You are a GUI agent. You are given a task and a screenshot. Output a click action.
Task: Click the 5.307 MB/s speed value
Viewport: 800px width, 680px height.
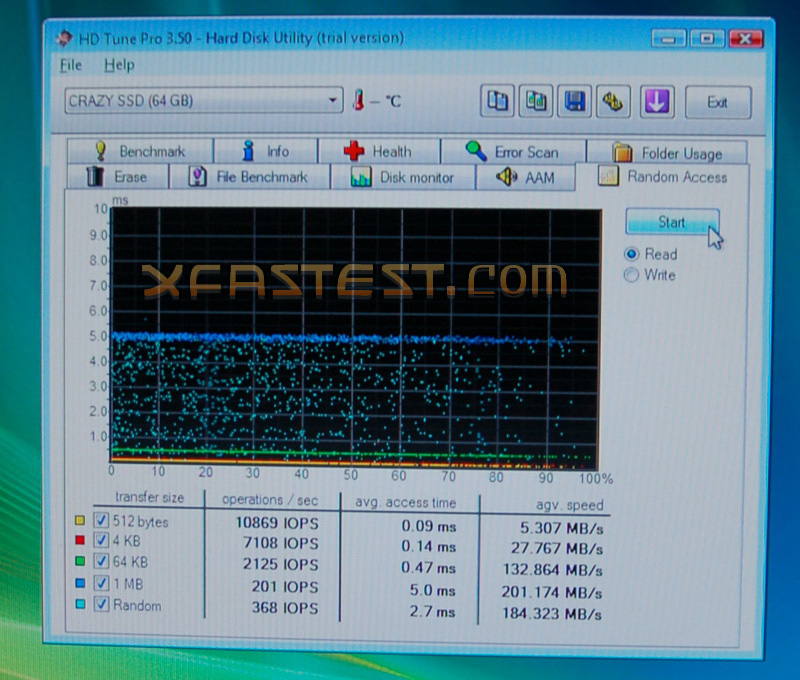(562, 528)
